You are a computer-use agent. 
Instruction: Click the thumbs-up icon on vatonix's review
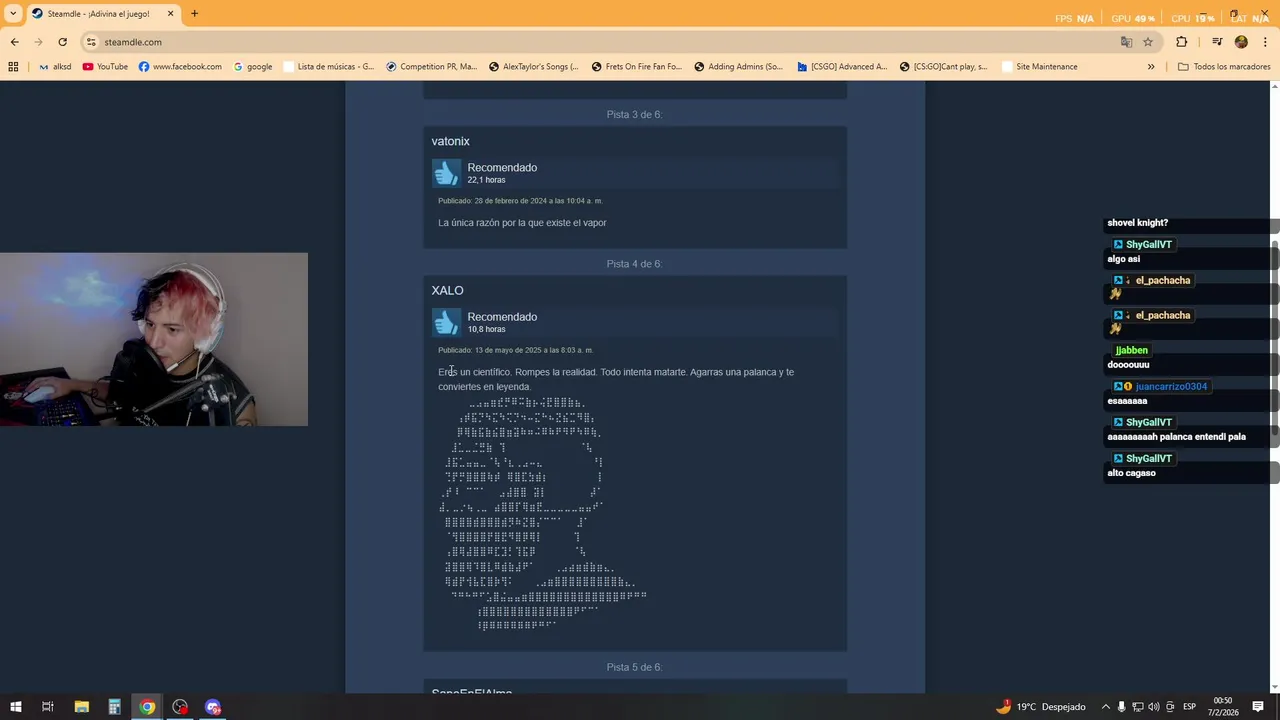pyautogui.click(x=446, y=173)
